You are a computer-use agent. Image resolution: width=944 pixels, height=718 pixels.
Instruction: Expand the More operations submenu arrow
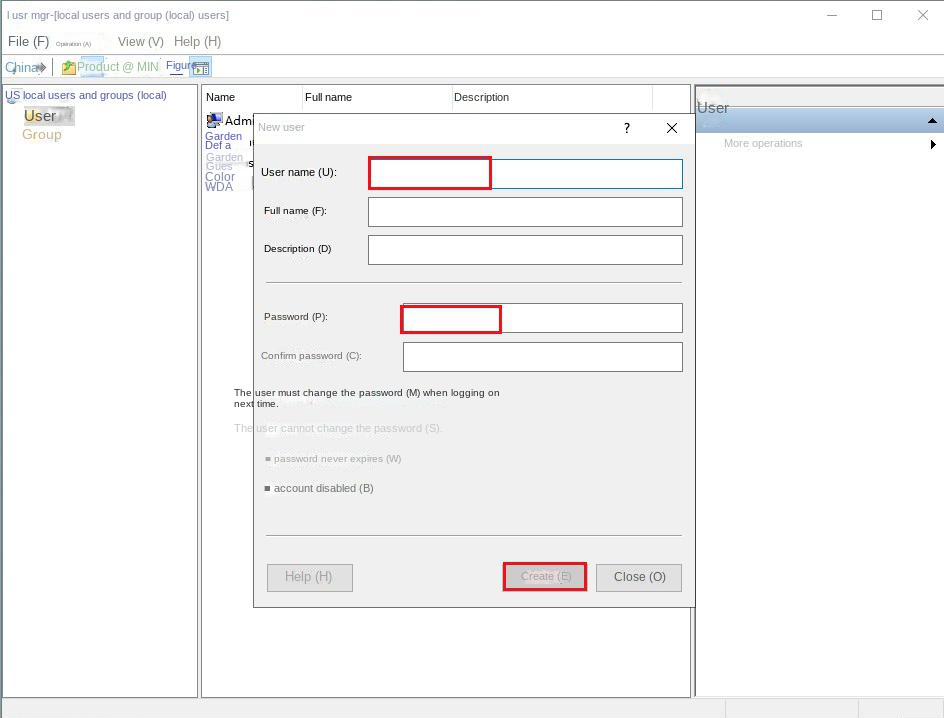tap(933, 144)
